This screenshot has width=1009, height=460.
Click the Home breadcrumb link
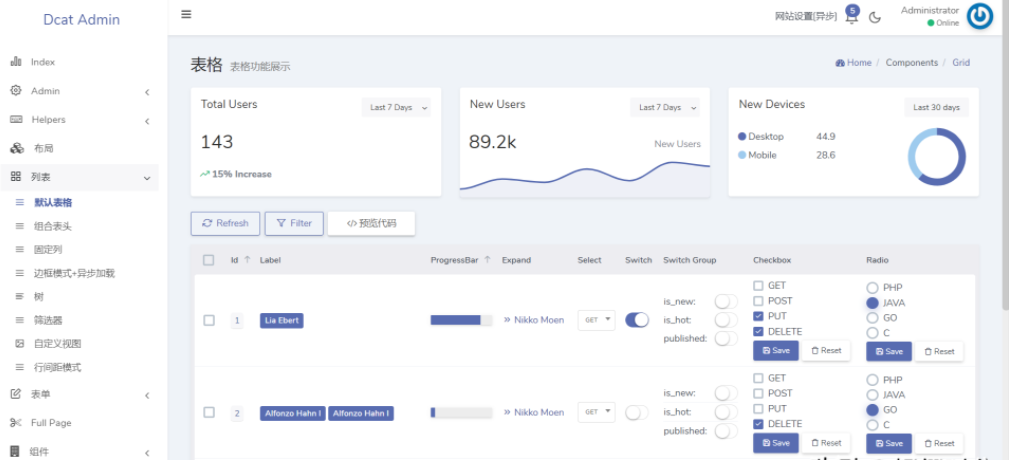(853, 63)
